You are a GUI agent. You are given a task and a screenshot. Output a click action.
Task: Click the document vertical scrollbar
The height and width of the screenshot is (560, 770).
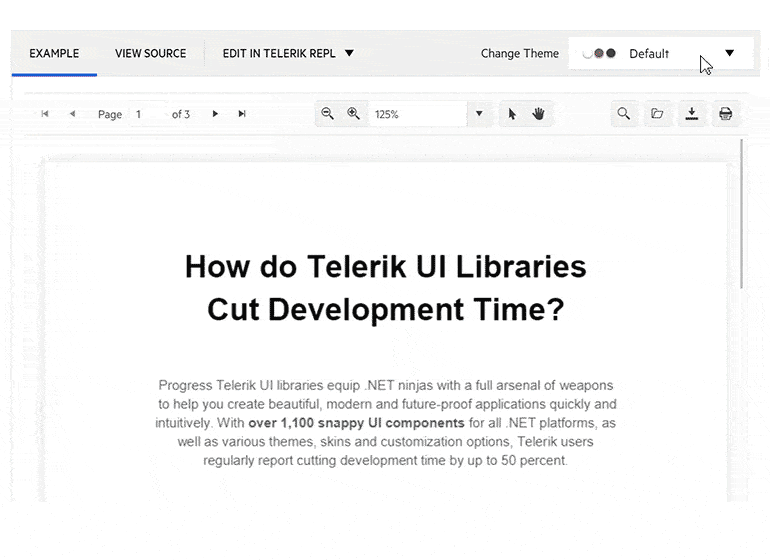coord(741,215)
